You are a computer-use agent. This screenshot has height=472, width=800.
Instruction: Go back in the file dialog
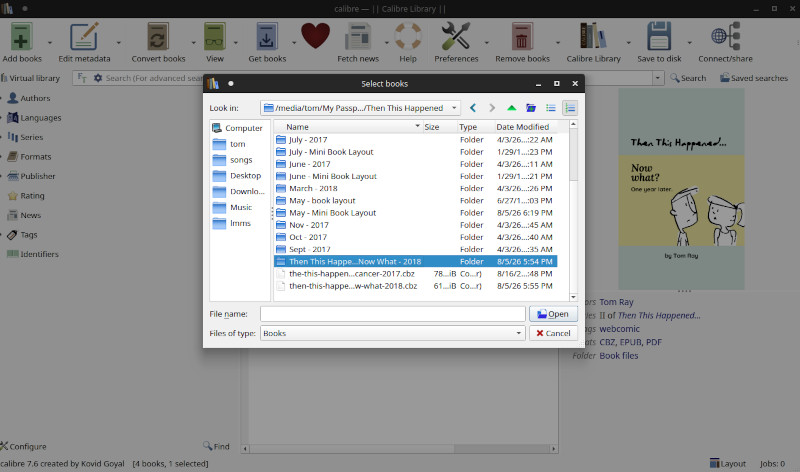pos(473,108)
